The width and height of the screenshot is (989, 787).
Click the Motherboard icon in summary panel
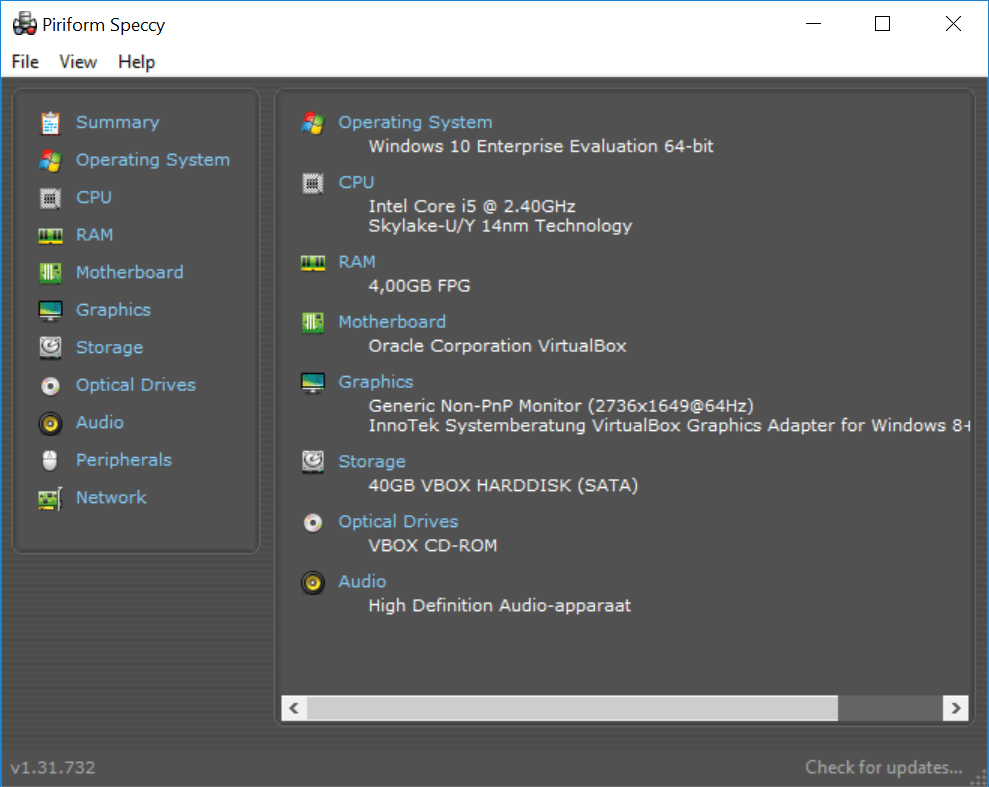(x=313, y=323)
